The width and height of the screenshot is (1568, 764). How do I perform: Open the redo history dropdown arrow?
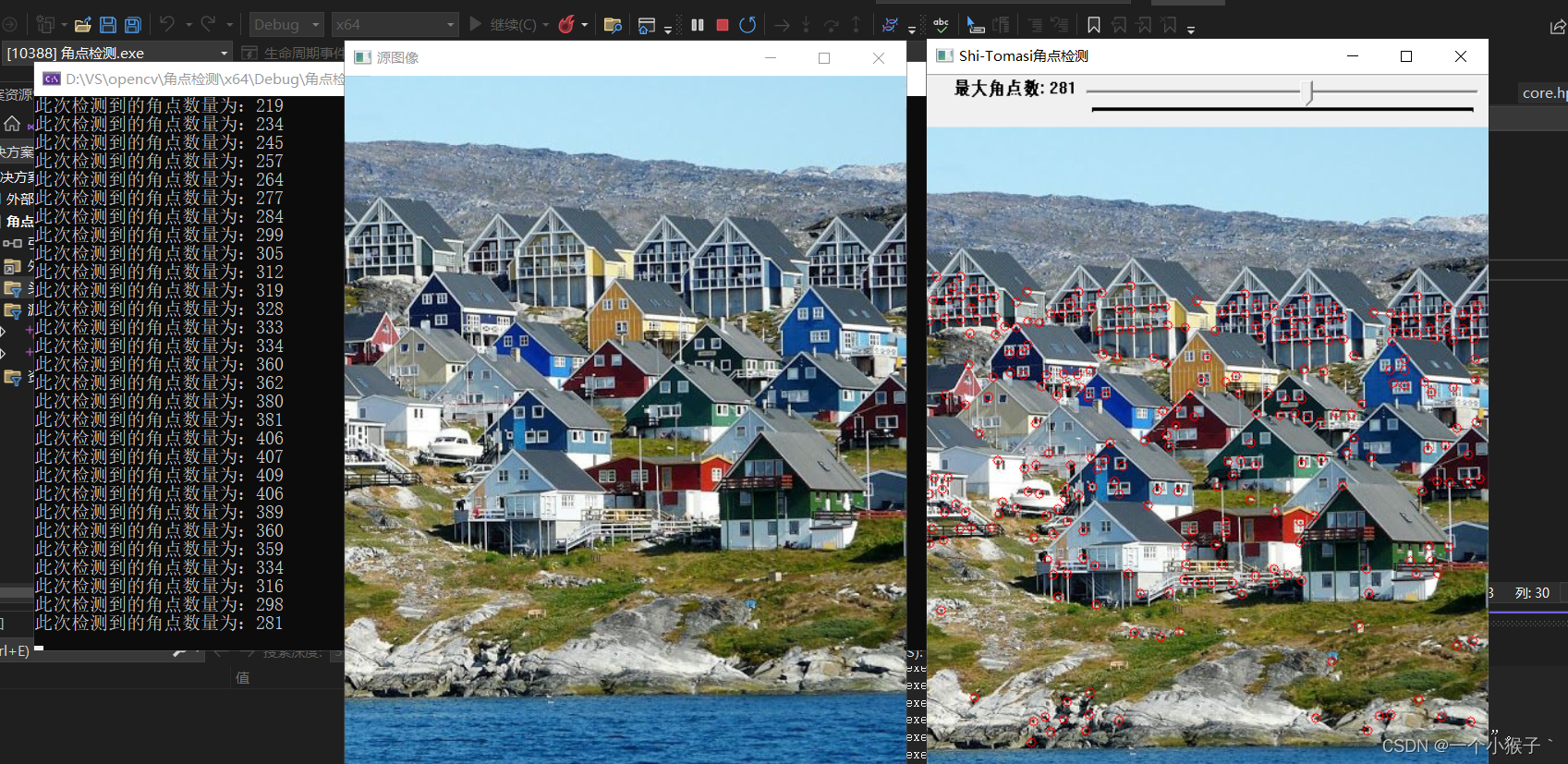pyautogui.click(x=229, y=25)
